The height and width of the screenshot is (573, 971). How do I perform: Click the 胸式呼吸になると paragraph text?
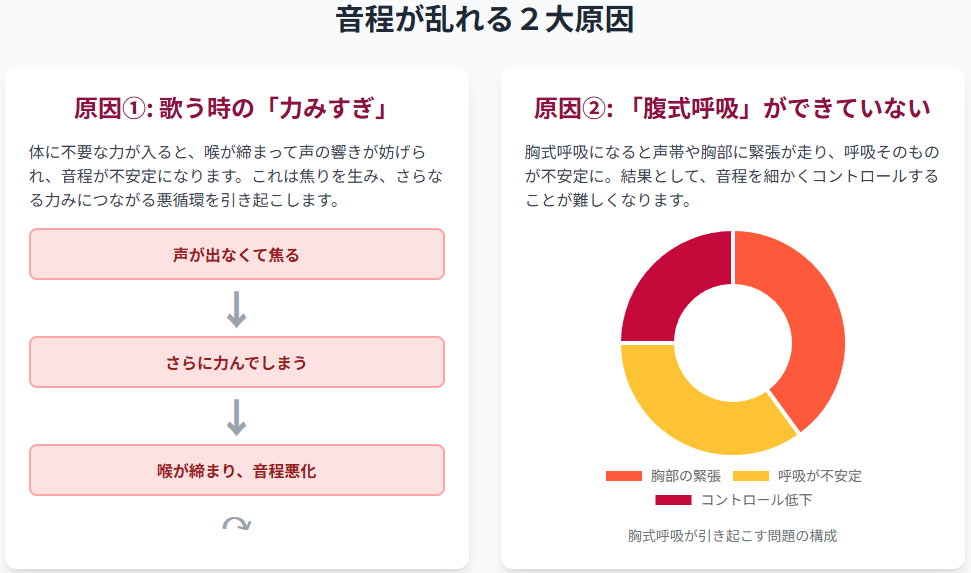[x=732, y=176]
